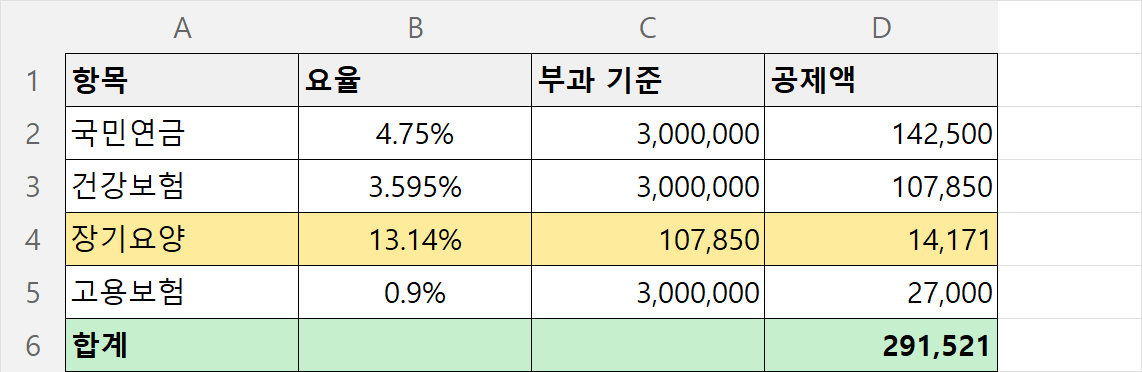Screen dimensions: 1142x372
Task: Select the 국민연금 cell
Action: [182, 133]
